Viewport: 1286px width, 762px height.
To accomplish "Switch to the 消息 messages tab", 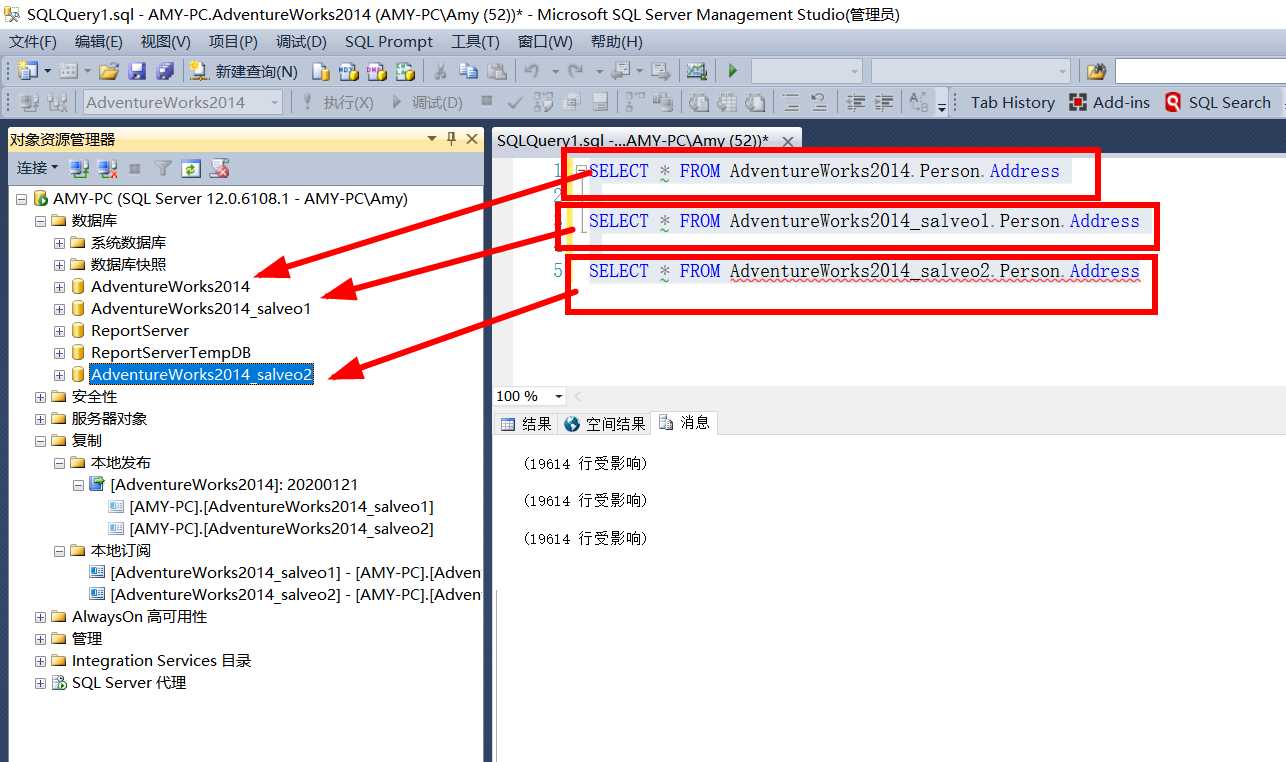I will click(x=684, y=423).
